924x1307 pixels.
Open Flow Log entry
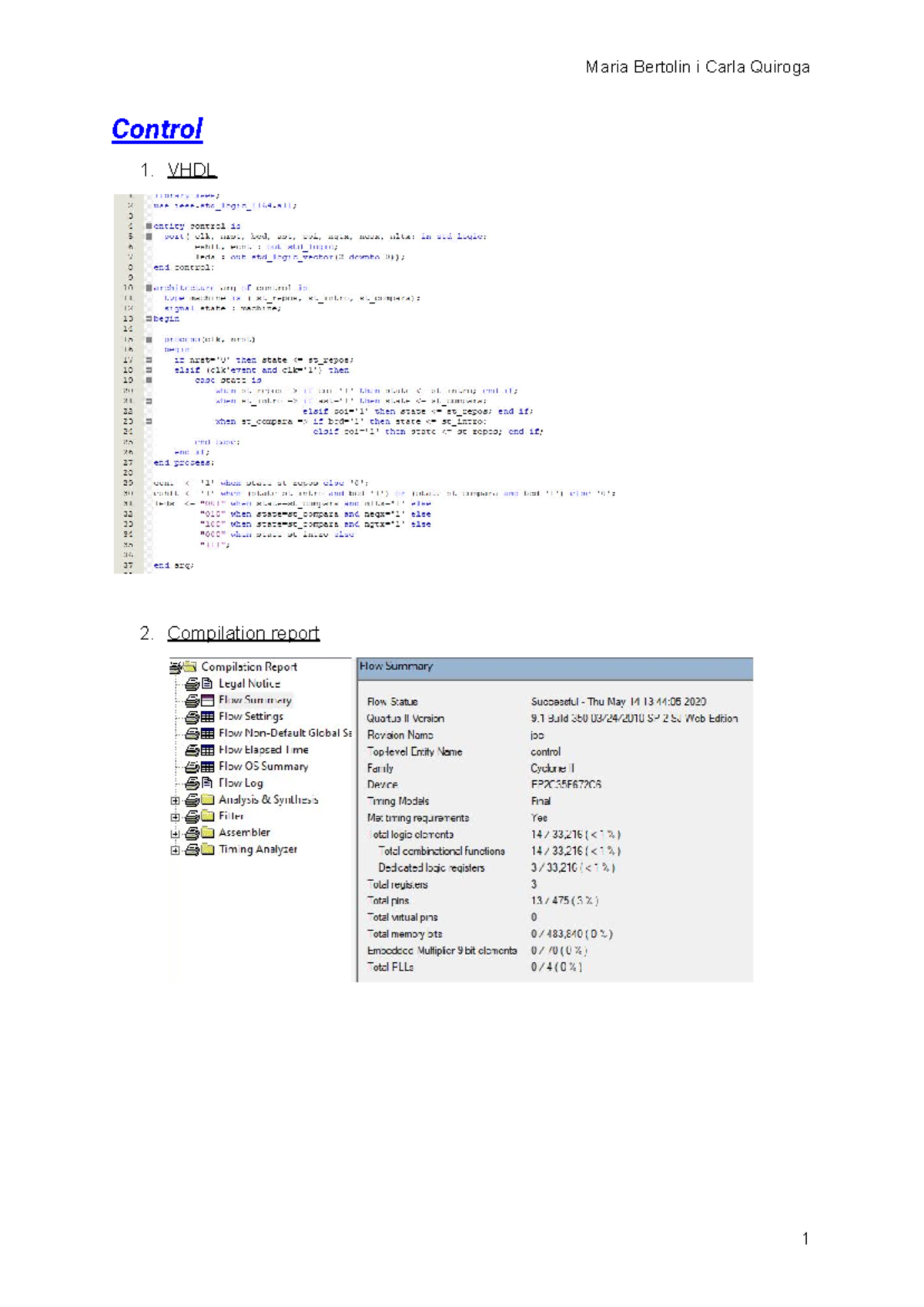(241, 783)
